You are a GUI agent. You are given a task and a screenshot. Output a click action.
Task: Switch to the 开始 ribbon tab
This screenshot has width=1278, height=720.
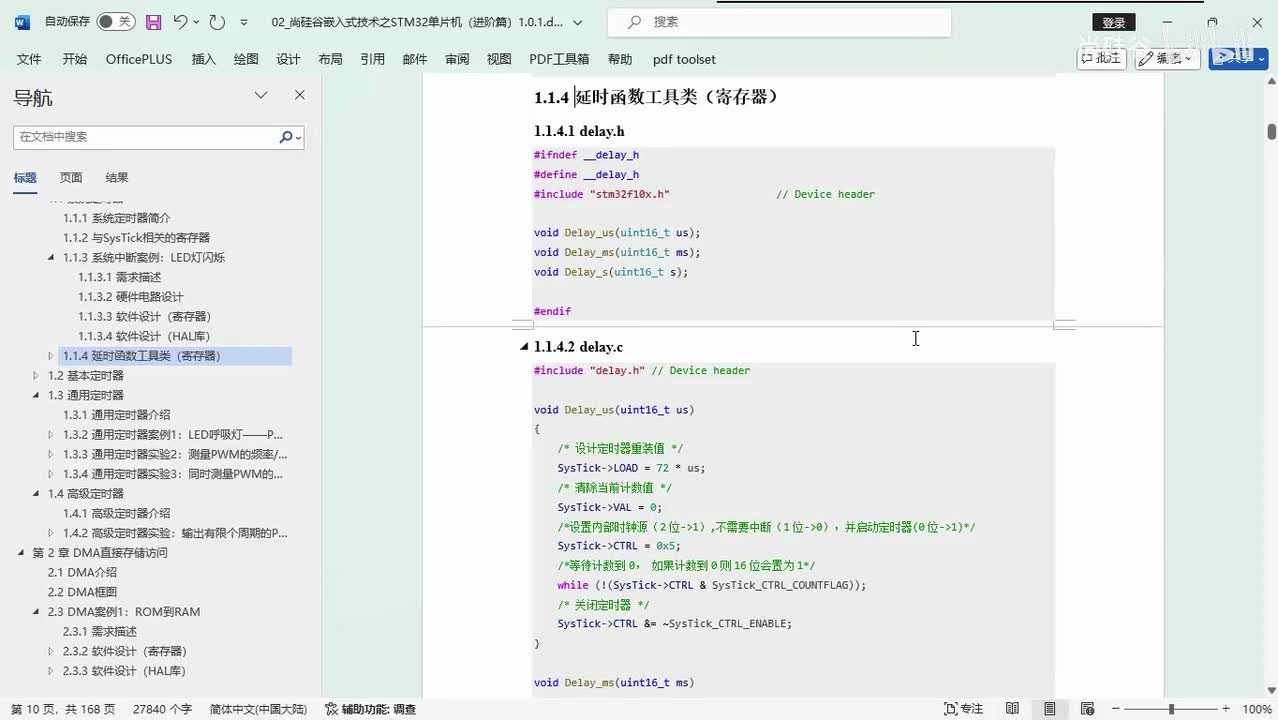pyautogui.click(x=74, y=59)
